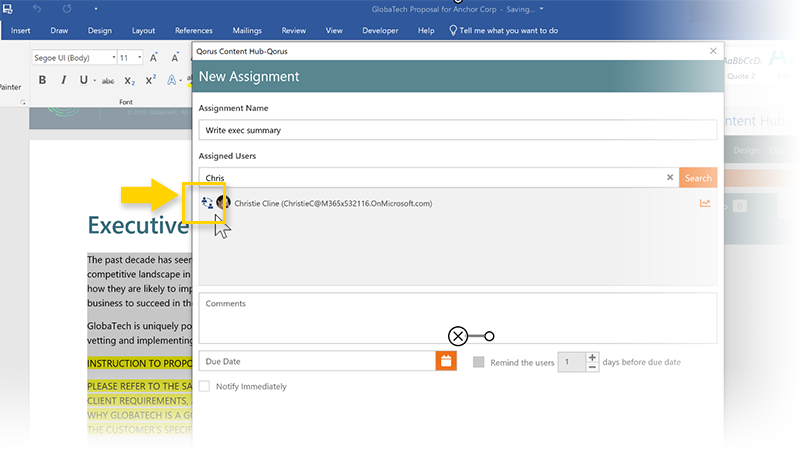Open the Developer ribbon tab
Image resolution: width=800 pixels, height=450 pixels.
click(380, 31)
